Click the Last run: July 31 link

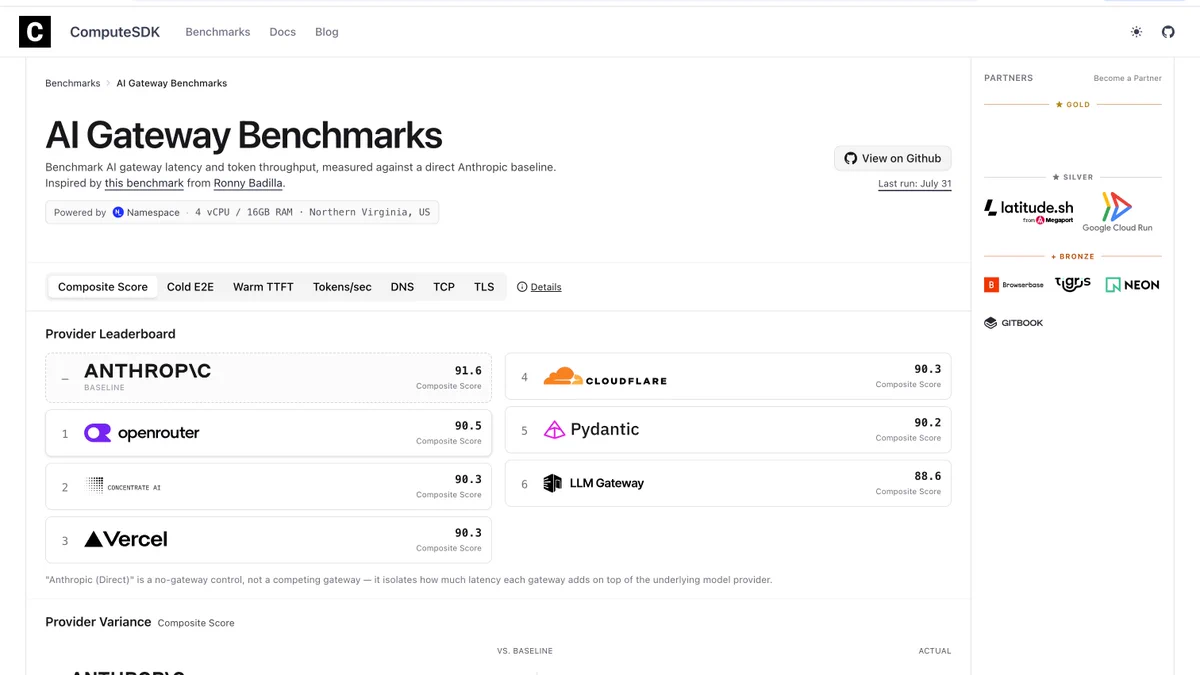[x=915, y=184]
